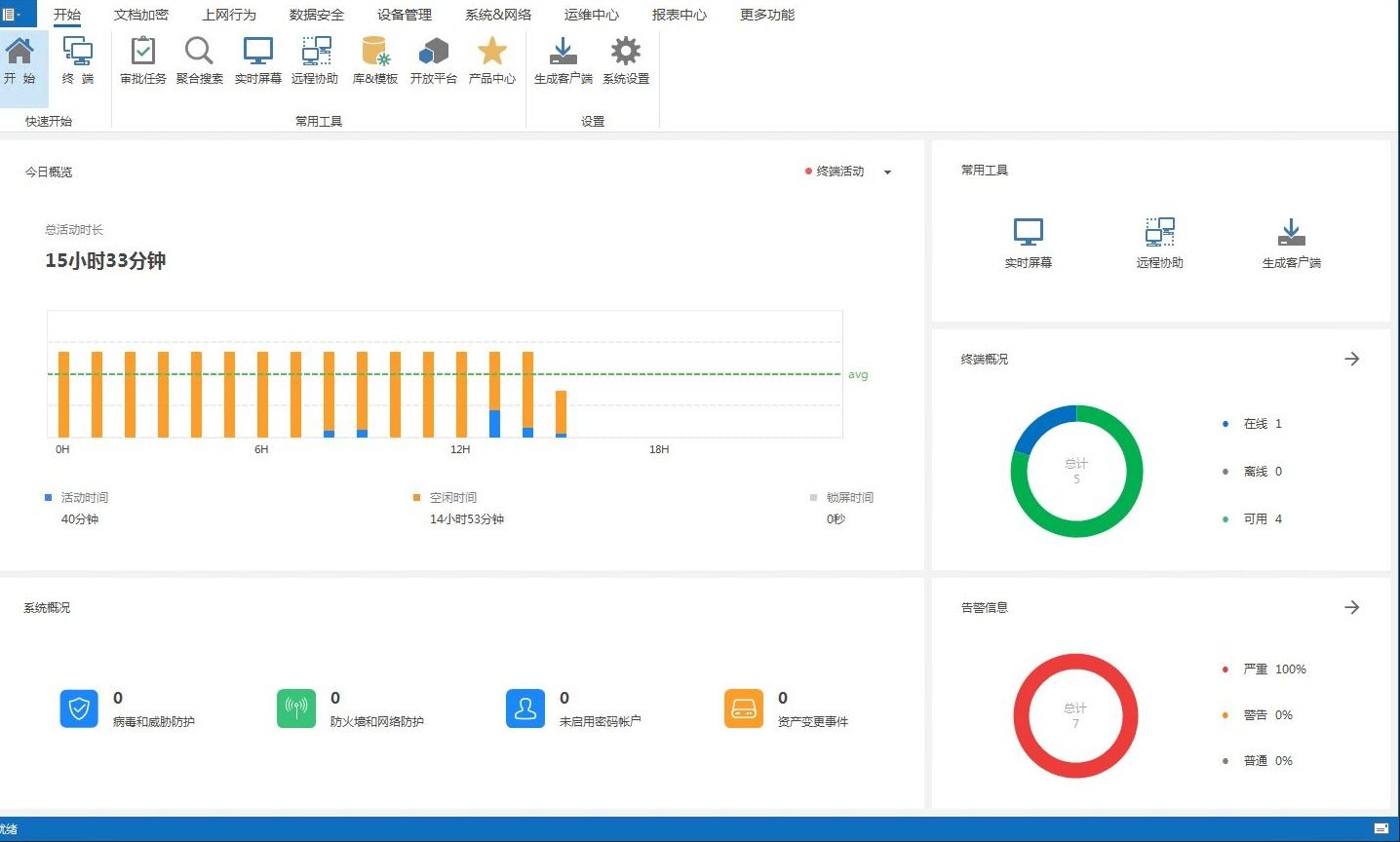Viewport: 1400px width, 842px height.
Task: Click the 资产变更事件 icon
Action: [744, 708]
